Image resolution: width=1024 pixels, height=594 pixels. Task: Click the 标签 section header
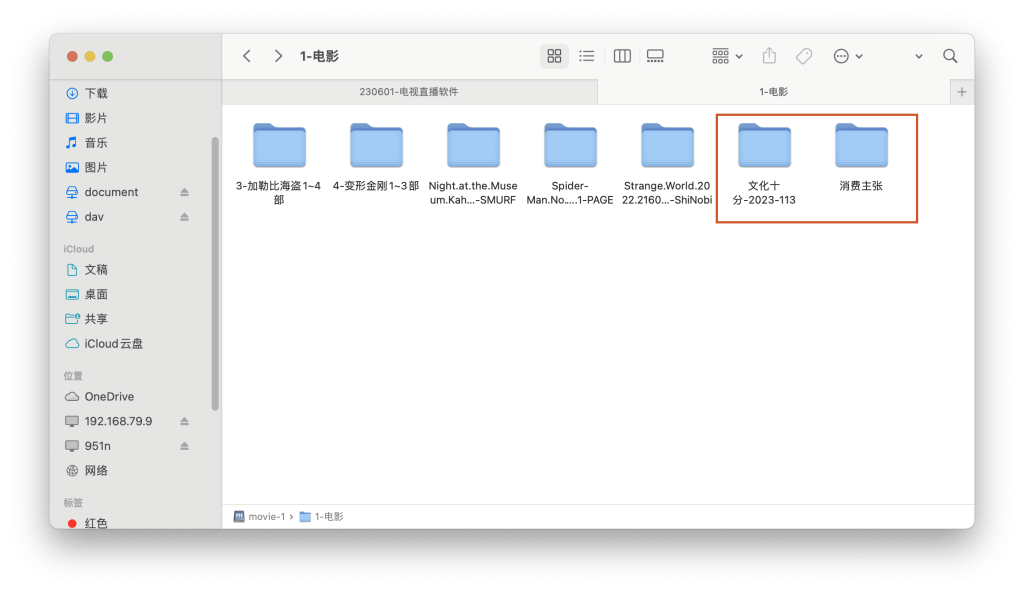point(73,503)
